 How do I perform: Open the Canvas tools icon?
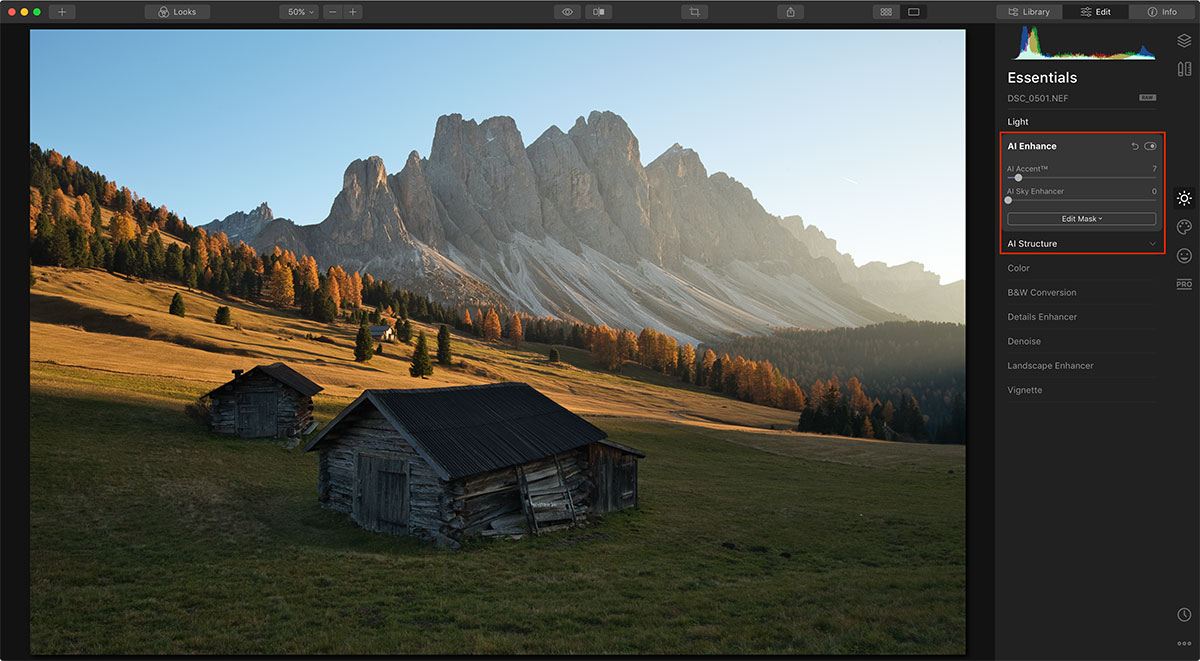point(1184,69)
